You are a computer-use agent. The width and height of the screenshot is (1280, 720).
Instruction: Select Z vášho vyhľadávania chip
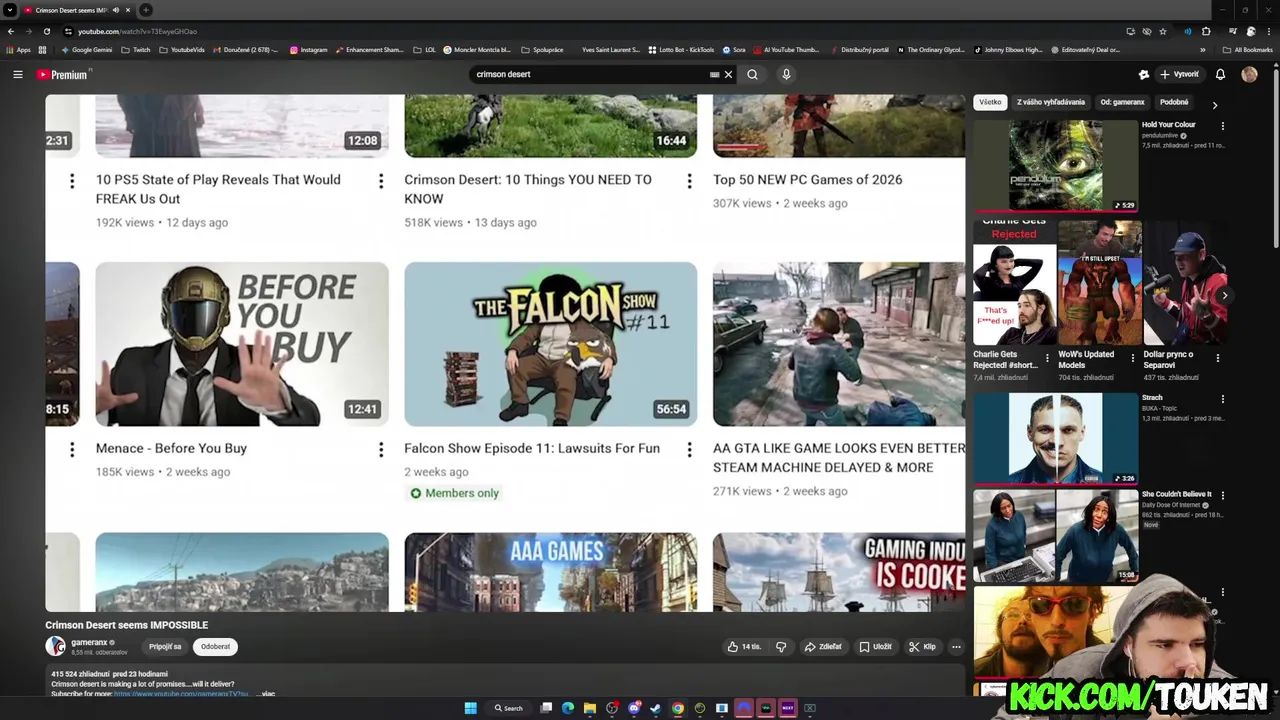pyautogui.click(x=1051, y=102)
